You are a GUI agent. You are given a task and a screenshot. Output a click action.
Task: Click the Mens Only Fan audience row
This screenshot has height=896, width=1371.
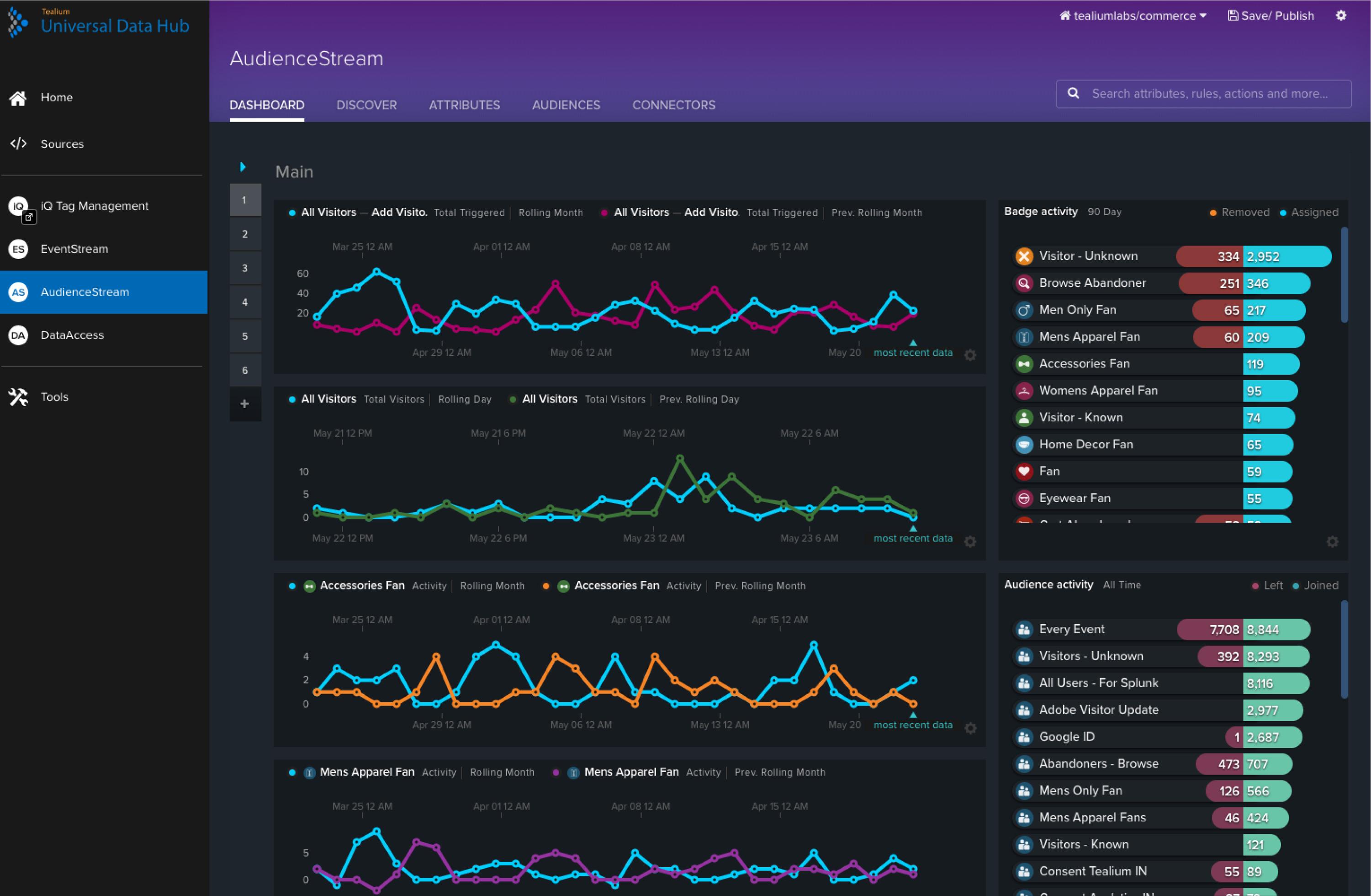click(1152, 790)
